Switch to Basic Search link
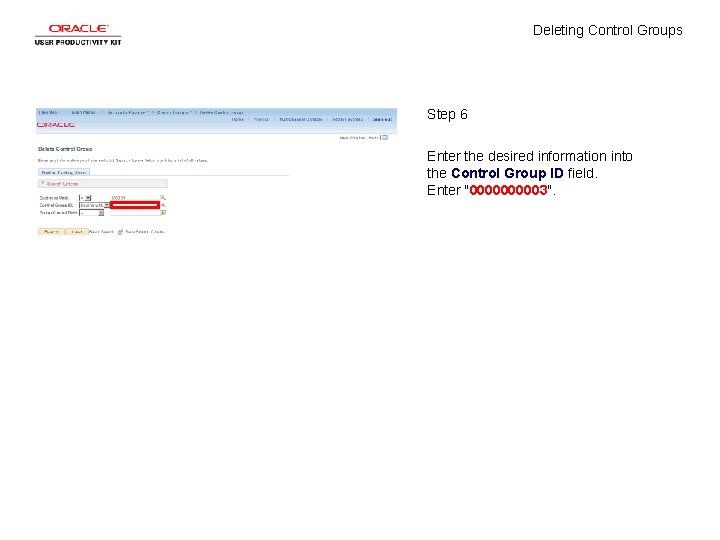Screen dimensions: 720x540 click(101, 232)
